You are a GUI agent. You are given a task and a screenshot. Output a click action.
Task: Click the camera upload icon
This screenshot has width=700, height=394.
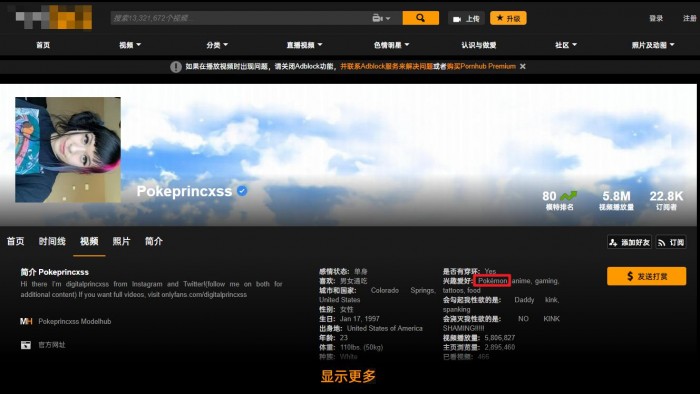click(457, 19)
